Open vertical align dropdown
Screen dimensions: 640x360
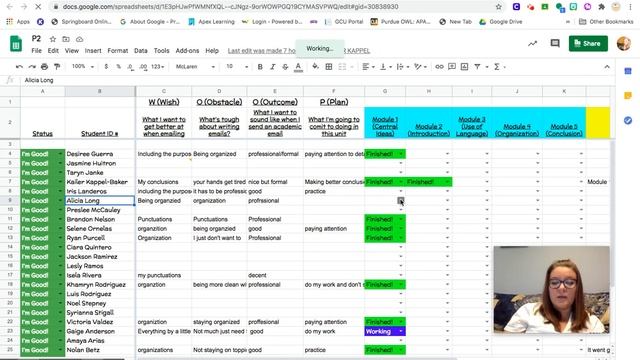(x=386, y=67)
